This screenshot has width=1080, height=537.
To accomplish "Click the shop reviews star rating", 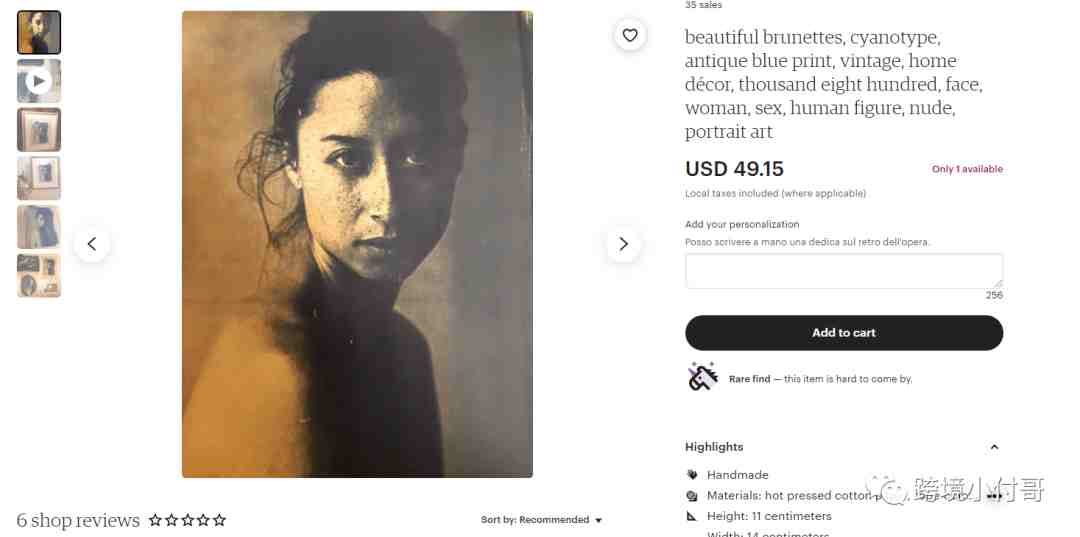I will click(x=187, y=520).
